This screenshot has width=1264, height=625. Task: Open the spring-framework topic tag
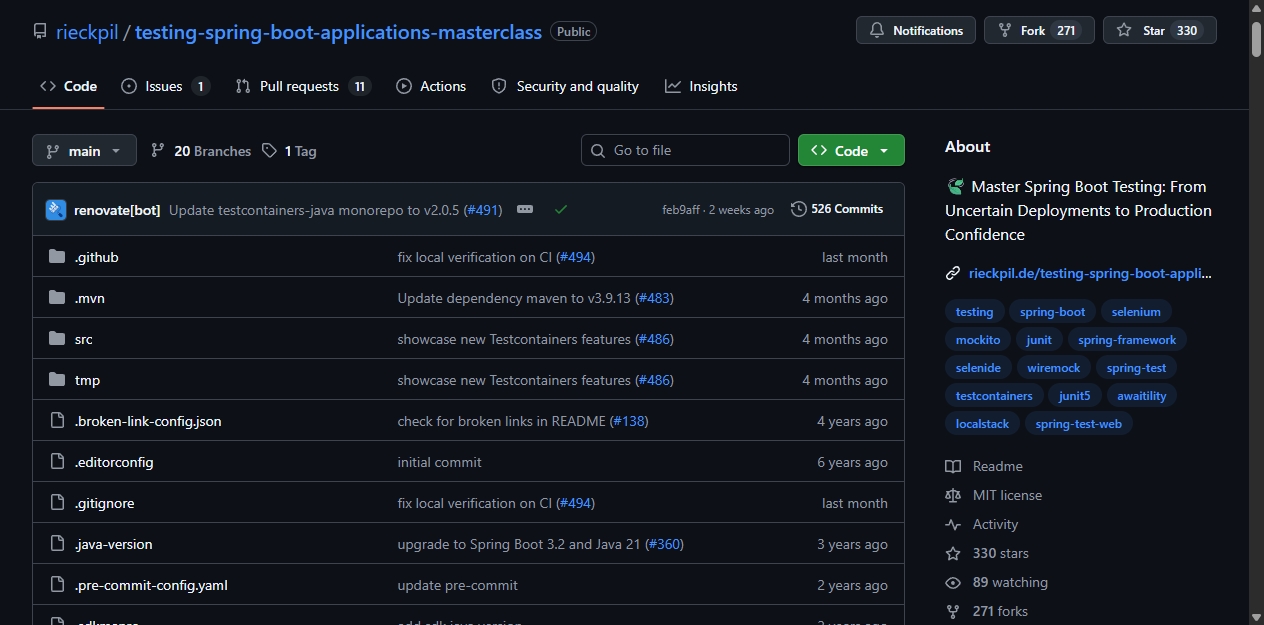click(1127, 340)
